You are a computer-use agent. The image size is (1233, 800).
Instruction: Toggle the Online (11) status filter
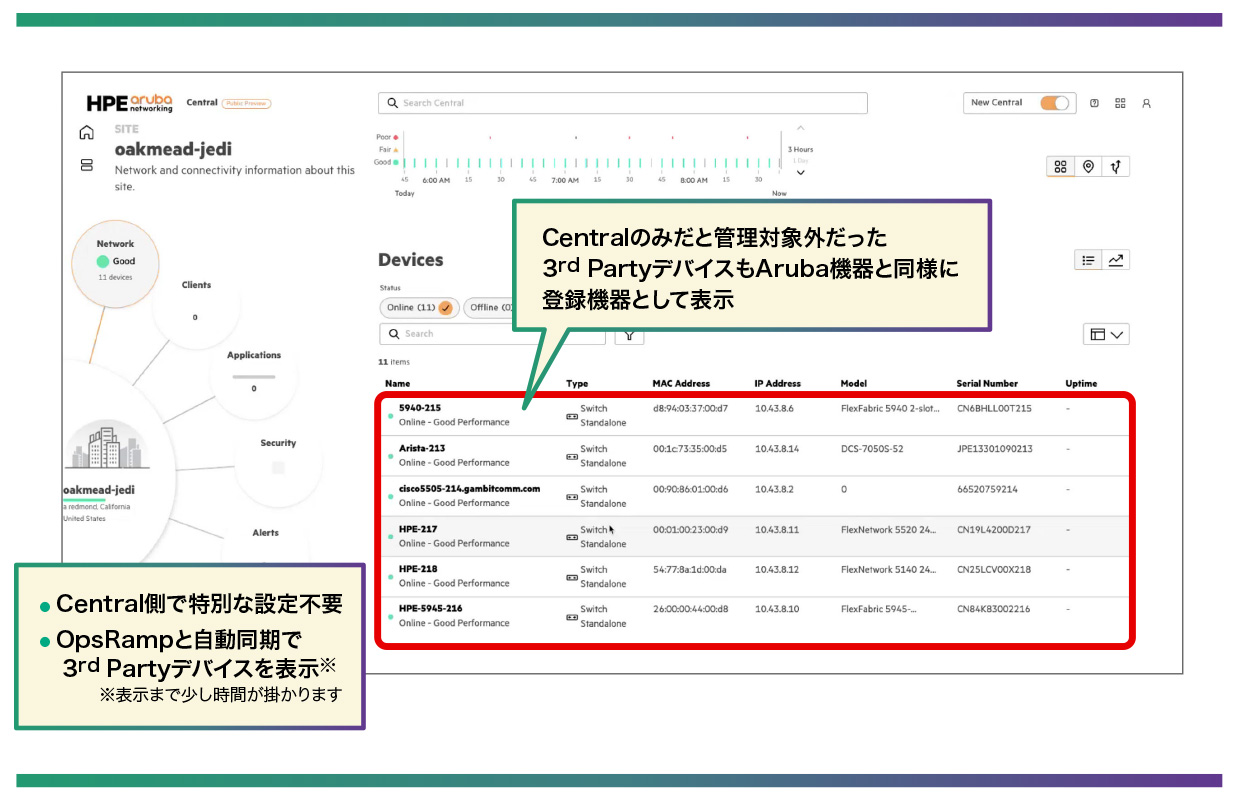419,308
